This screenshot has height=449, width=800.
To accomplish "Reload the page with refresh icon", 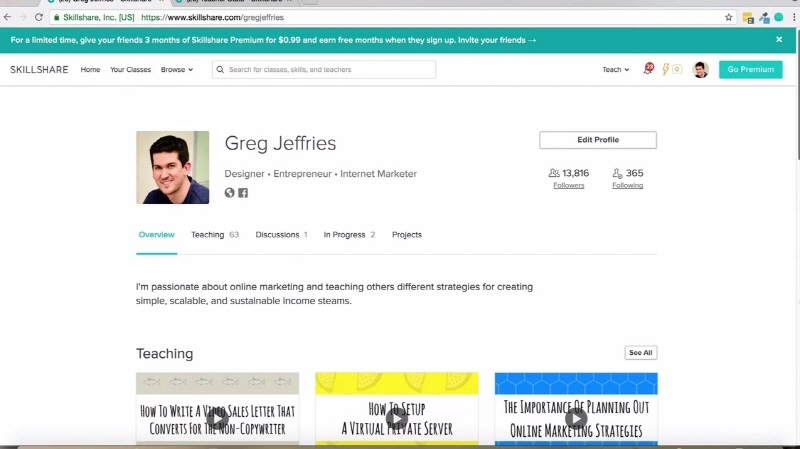I will click(39, 17).
